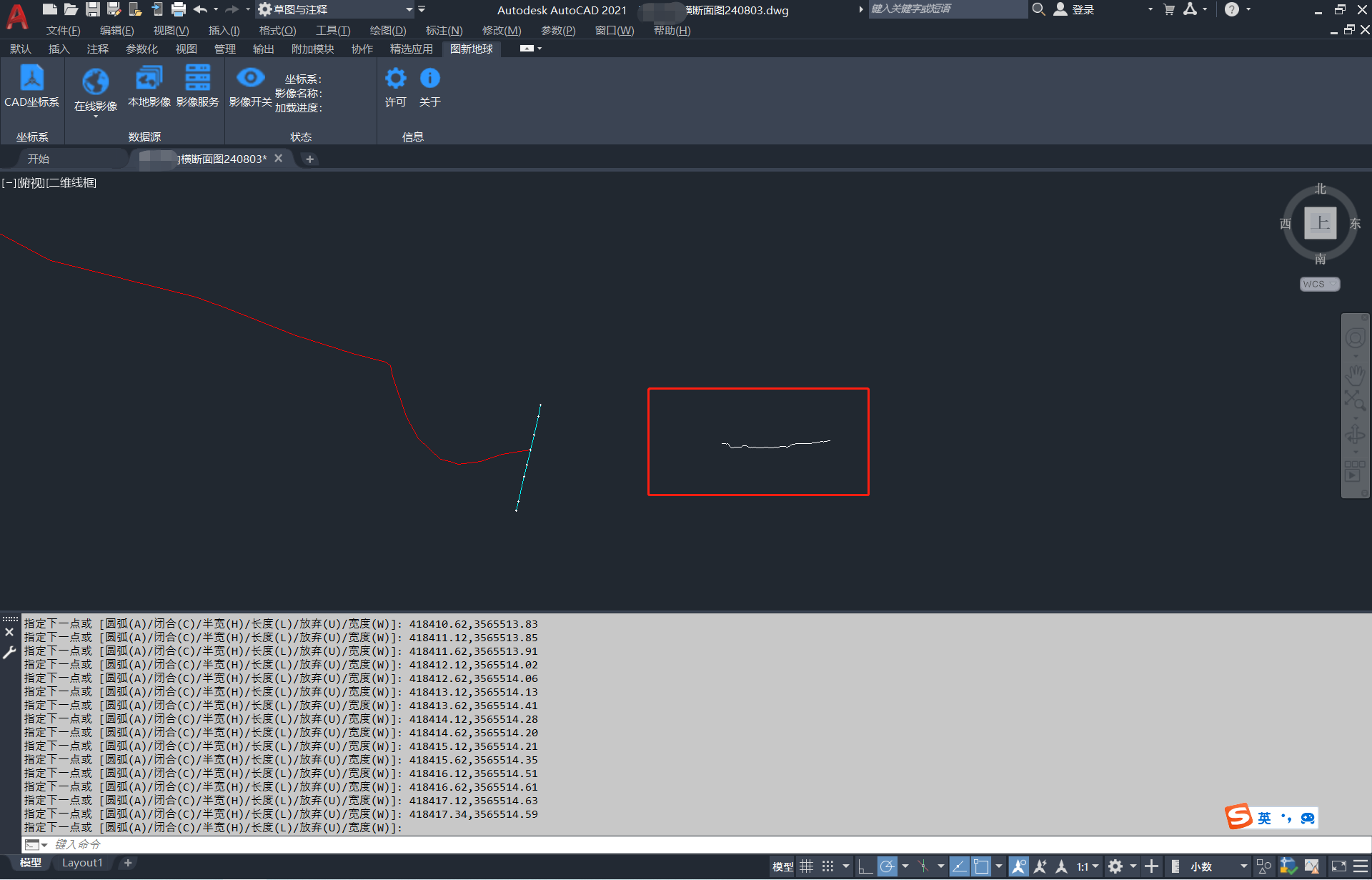This screenshot has height=880, width=1372.
Task: Switch to the 注释 ribbon tab
Action: tap(97, 49)
